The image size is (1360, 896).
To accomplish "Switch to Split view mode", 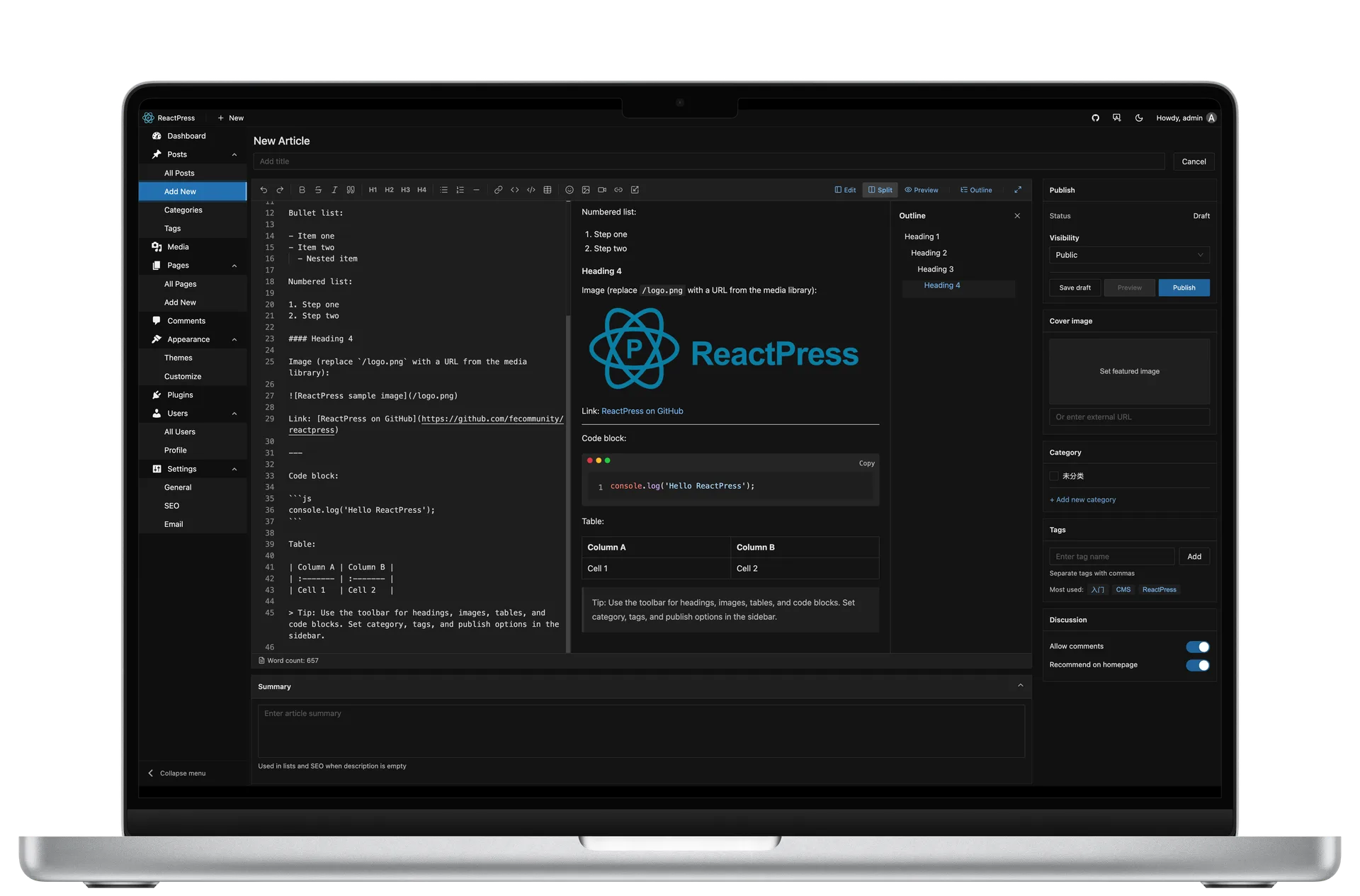I will 880,190.
